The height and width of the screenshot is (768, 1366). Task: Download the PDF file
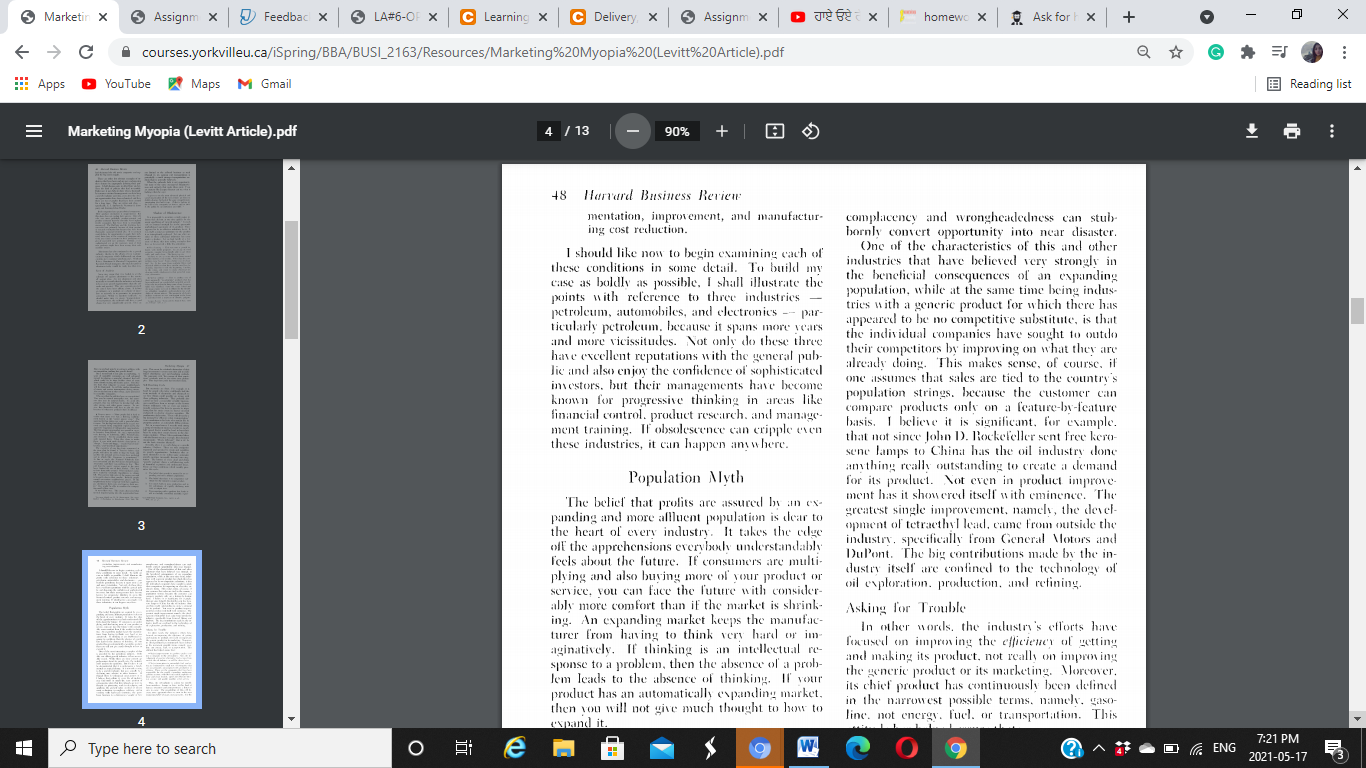(1251, 131)
